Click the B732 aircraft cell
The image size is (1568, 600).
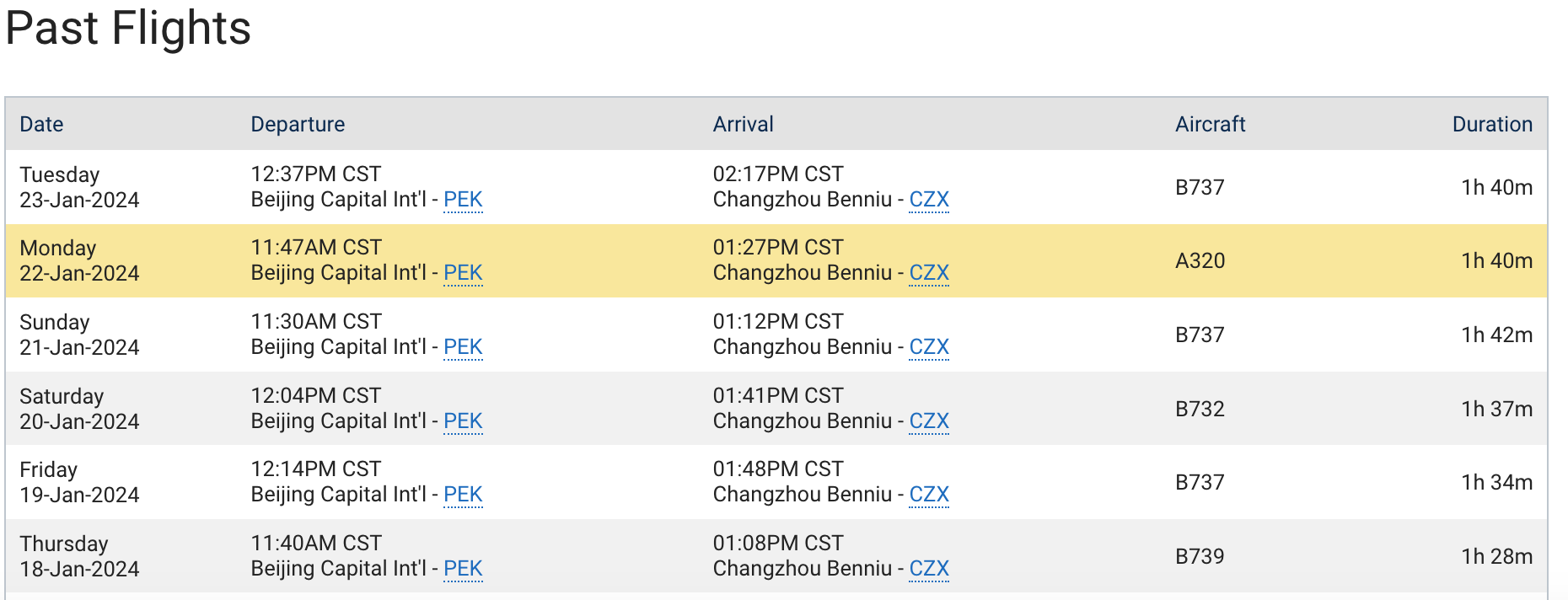(x=1200, y=410)
